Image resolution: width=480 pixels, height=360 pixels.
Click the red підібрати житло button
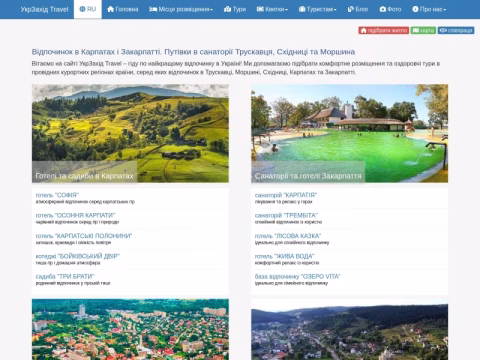[384, 30]
